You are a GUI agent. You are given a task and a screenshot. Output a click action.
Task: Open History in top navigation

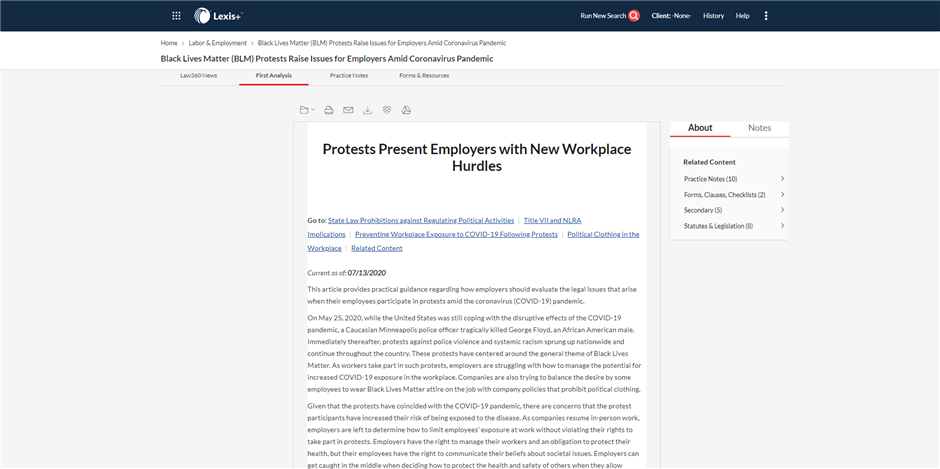point(713,16)
